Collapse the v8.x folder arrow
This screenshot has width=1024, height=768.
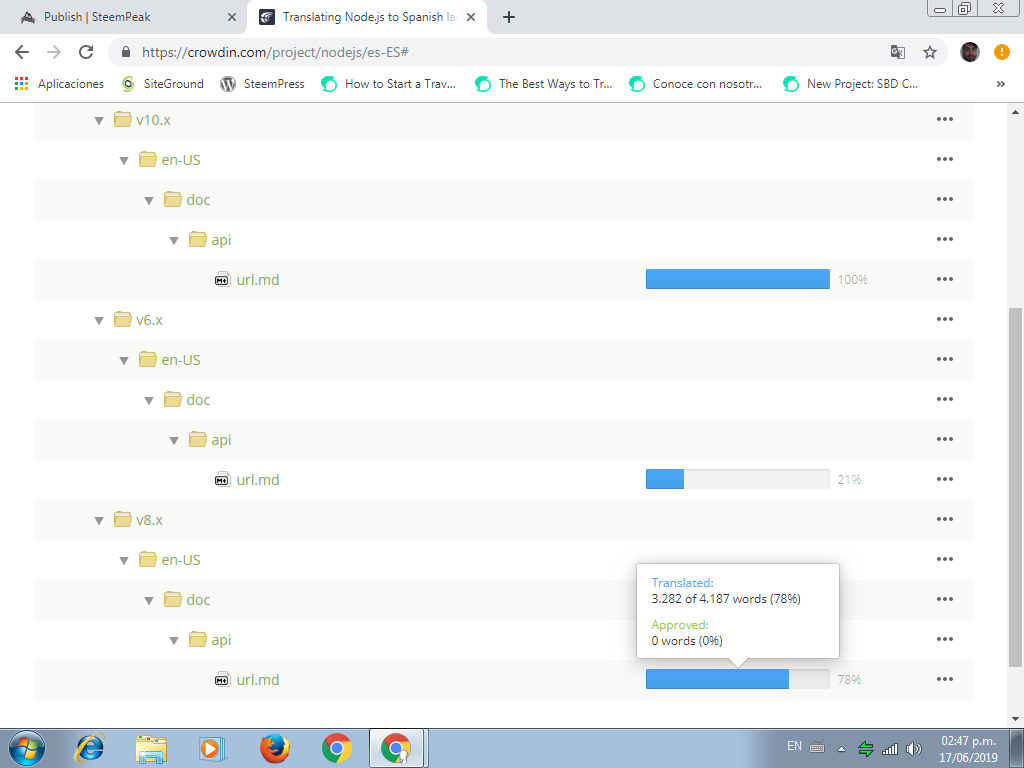coord(99,520)
